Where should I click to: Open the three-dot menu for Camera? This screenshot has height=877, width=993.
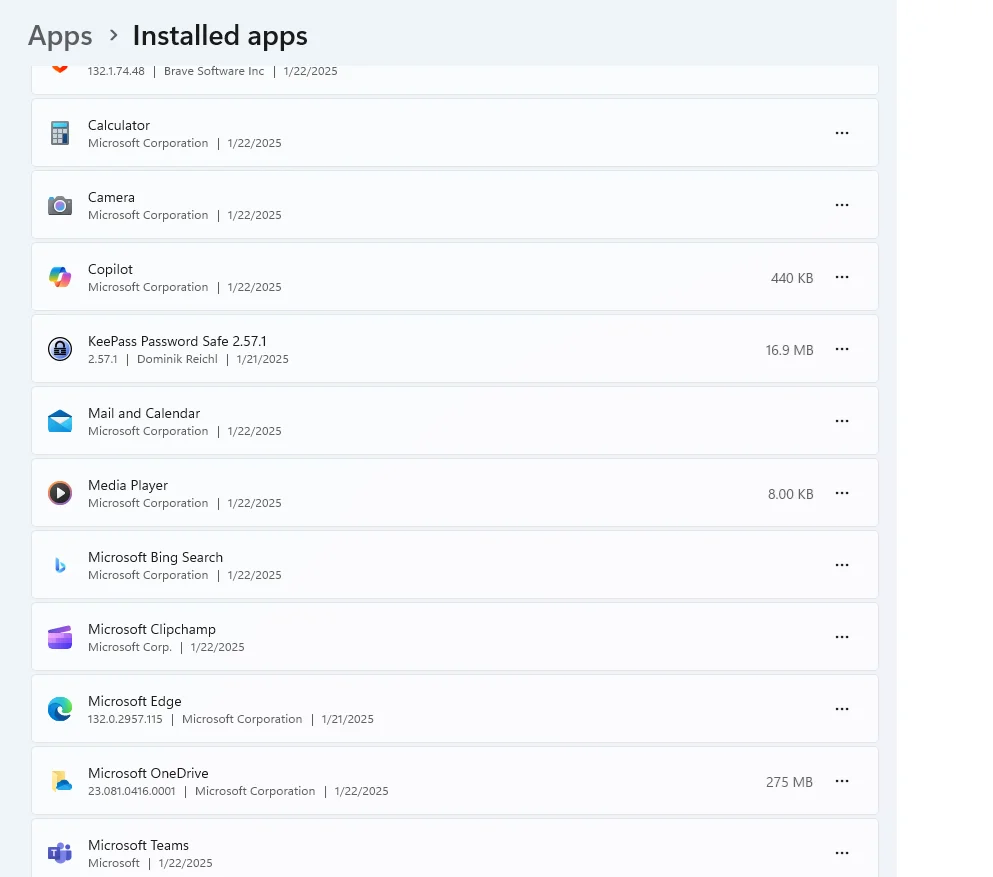click(842, 205)
